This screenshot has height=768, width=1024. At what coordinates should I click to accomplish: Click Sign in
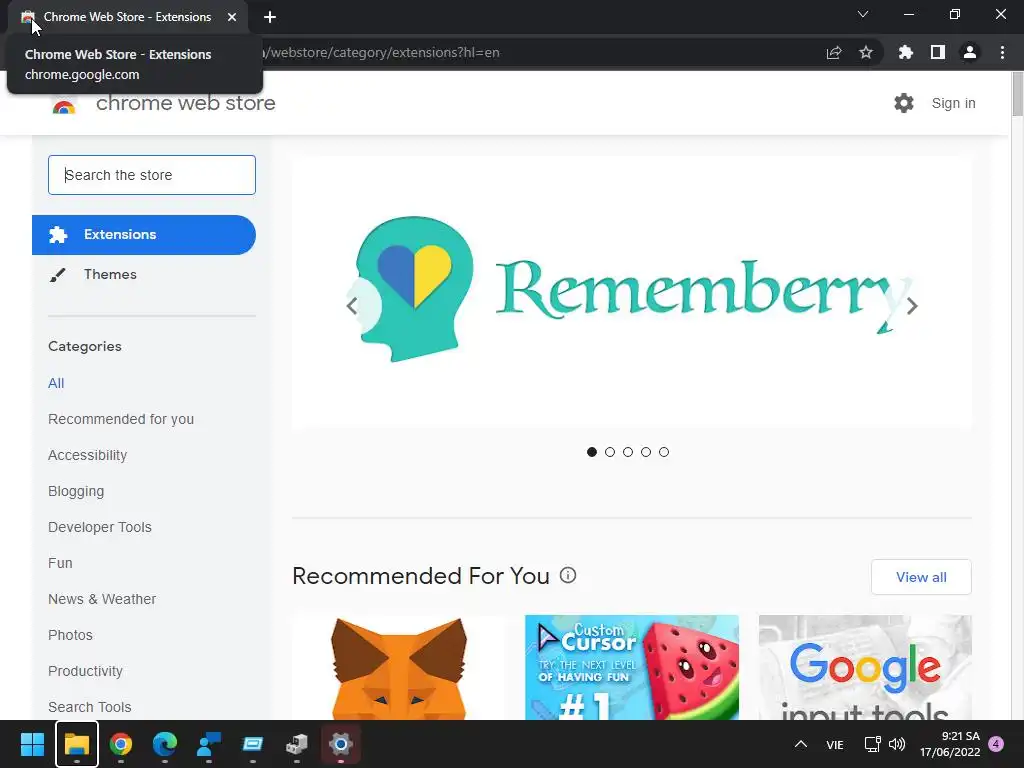(x=953, y=103)
